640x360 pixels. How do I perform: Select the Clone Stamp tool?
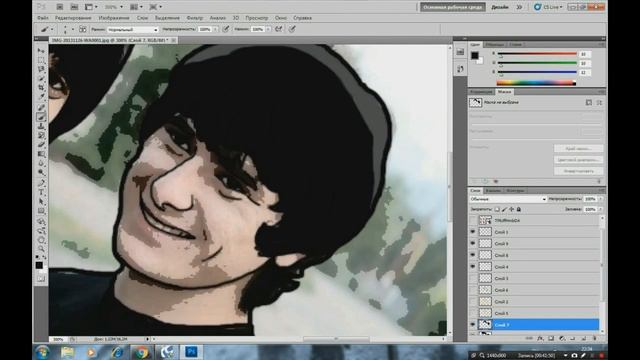(x=41, y=126)
